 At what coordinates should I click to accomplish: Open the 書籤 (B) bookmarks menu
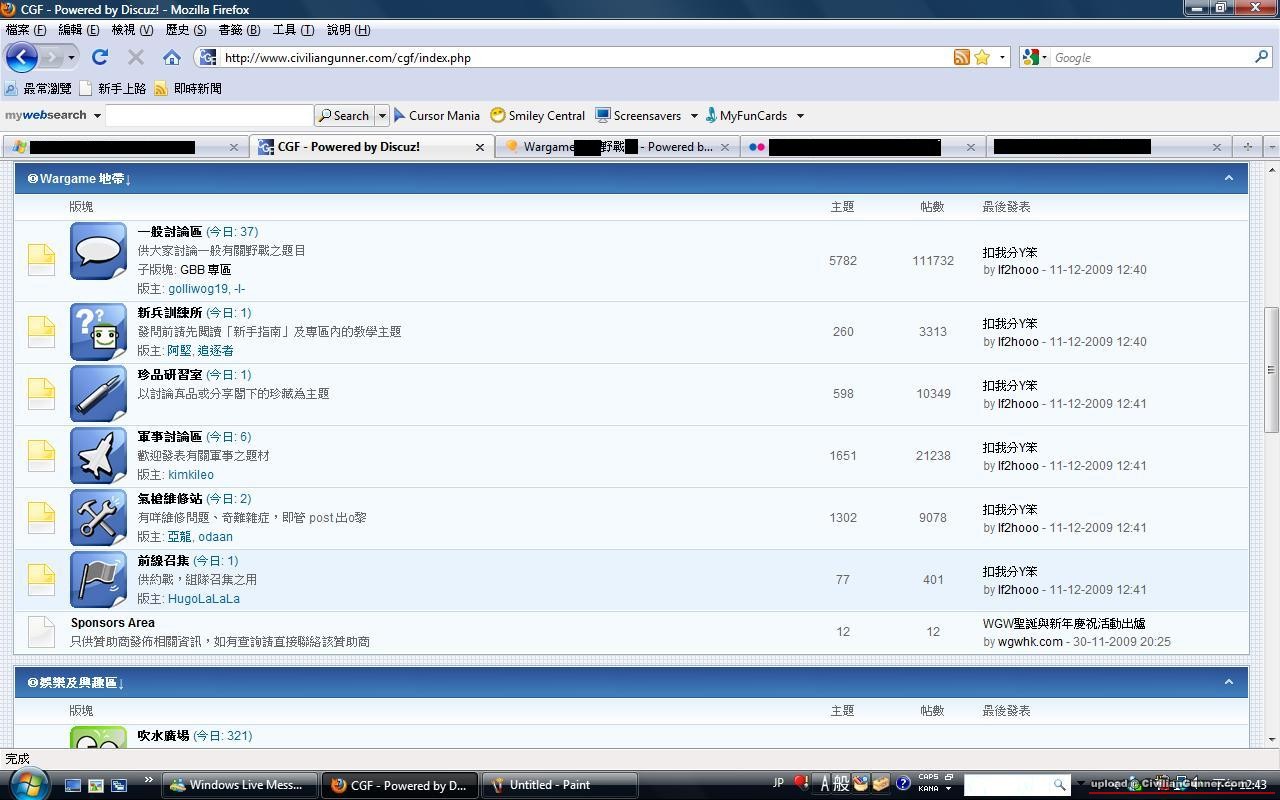[x=239, y=30]
